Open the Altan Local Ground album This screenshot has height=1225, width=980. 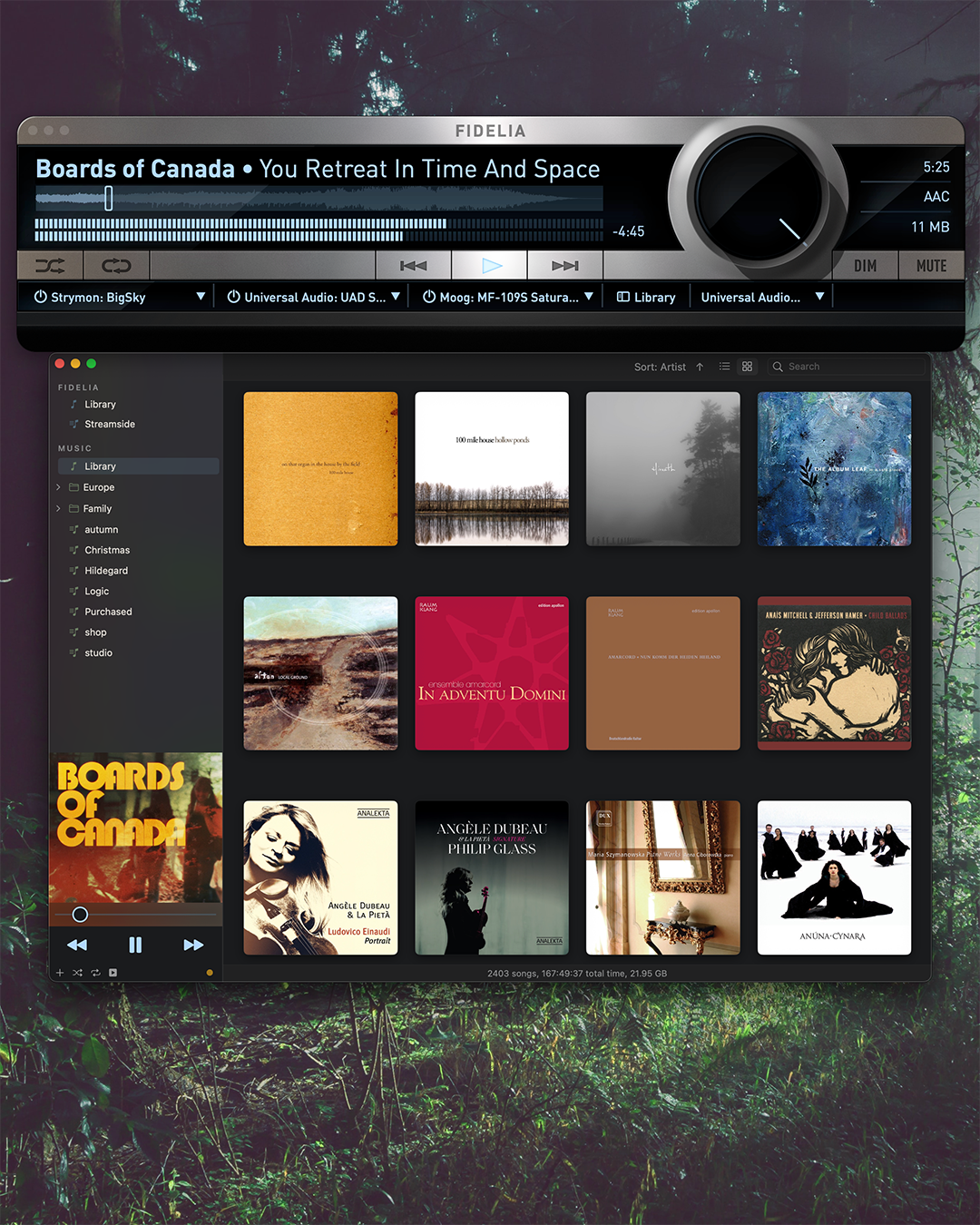point(320,673)
